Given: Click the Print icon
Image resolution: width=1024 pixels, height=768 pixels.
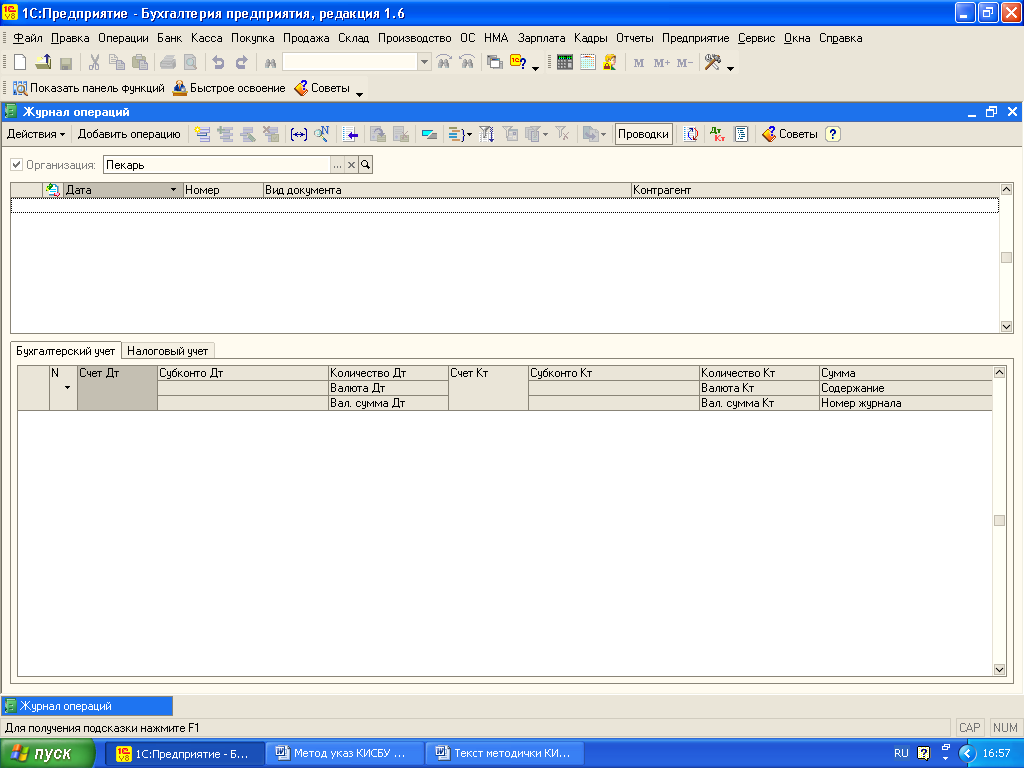Looking at the screenshot, I should 168,63.
